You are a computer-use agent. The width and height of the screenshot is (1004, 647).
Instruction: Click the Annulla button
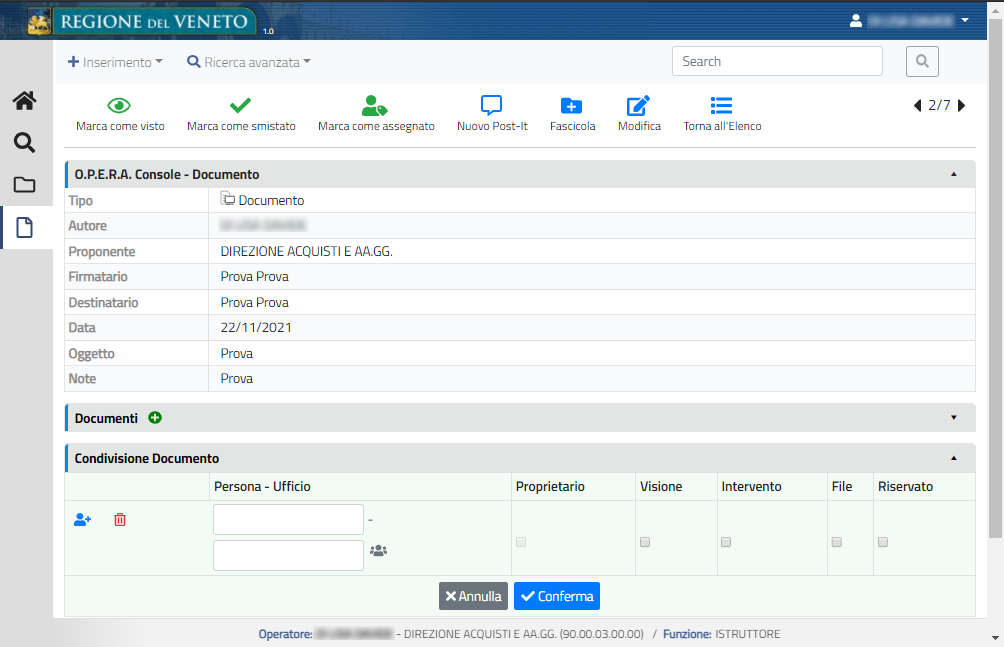pyautogui.click(x=473, y=596)
